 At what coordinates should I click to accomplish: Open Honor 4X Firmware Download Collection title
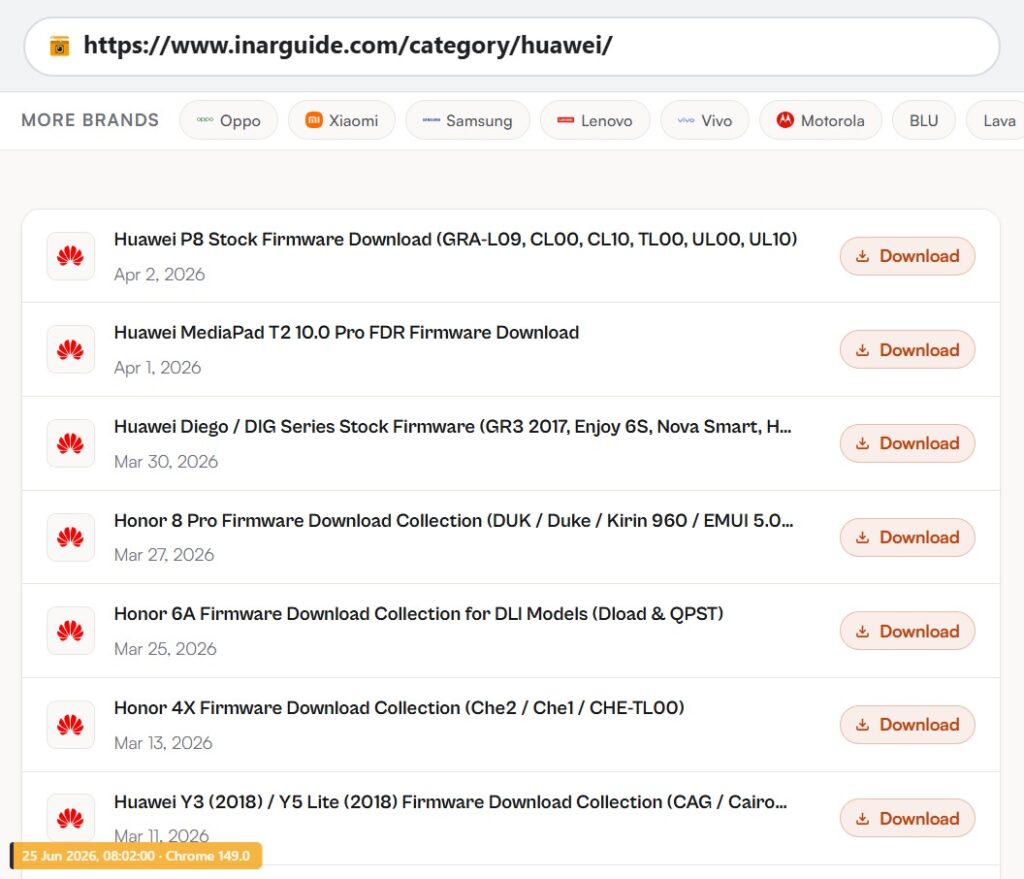(399, 708)
